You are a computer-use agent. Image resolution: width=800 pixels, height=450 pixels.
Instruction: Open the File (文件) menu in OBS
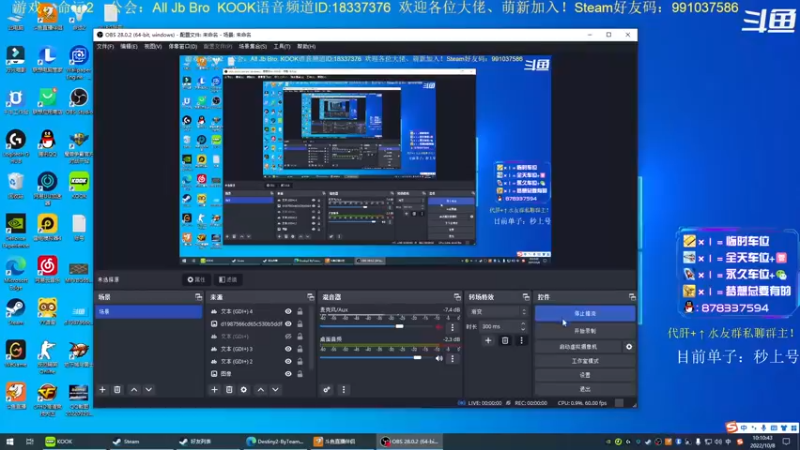[106, 46]
